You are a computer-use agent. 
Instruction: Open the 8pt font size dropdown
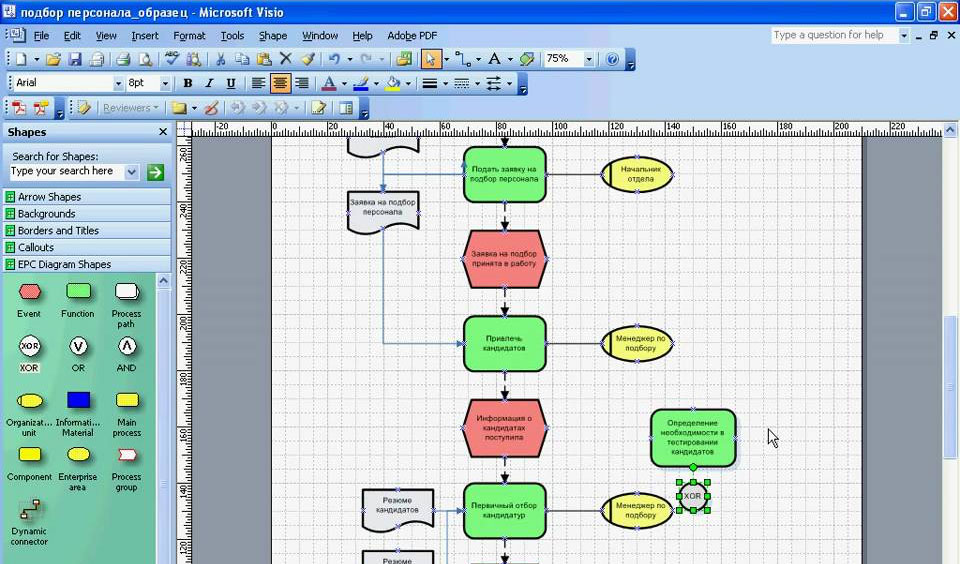pyautogui.click(x=165, y=84)
